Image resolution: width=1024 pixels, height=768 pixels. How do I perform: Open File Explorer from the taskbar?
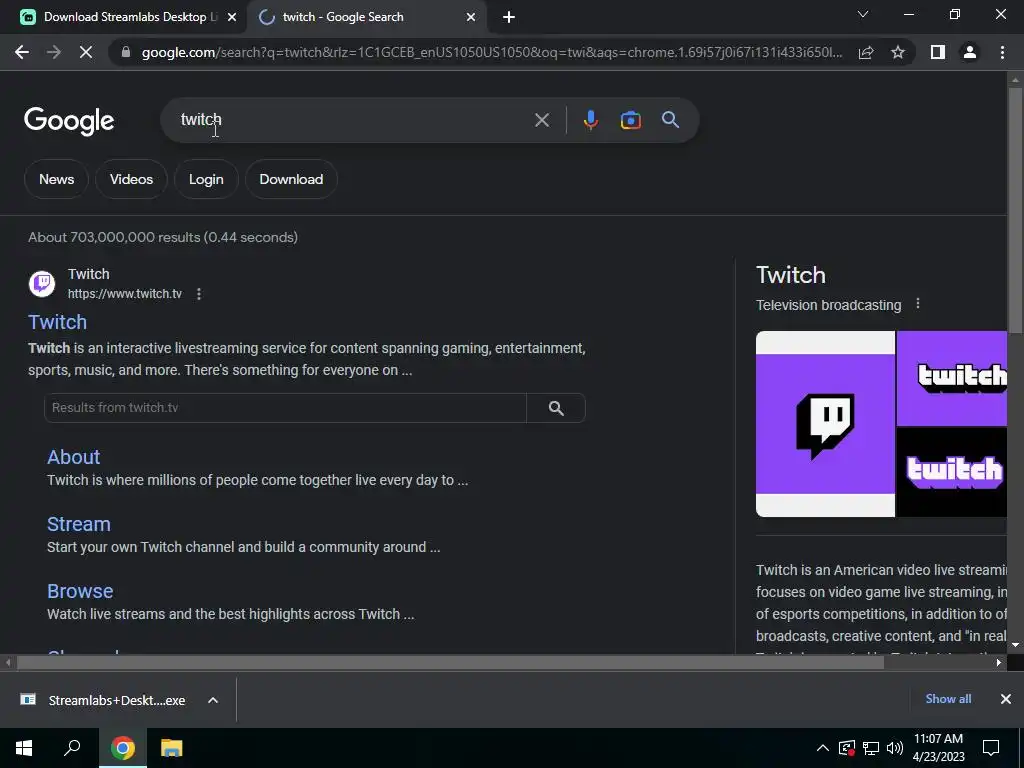point(172,748)
